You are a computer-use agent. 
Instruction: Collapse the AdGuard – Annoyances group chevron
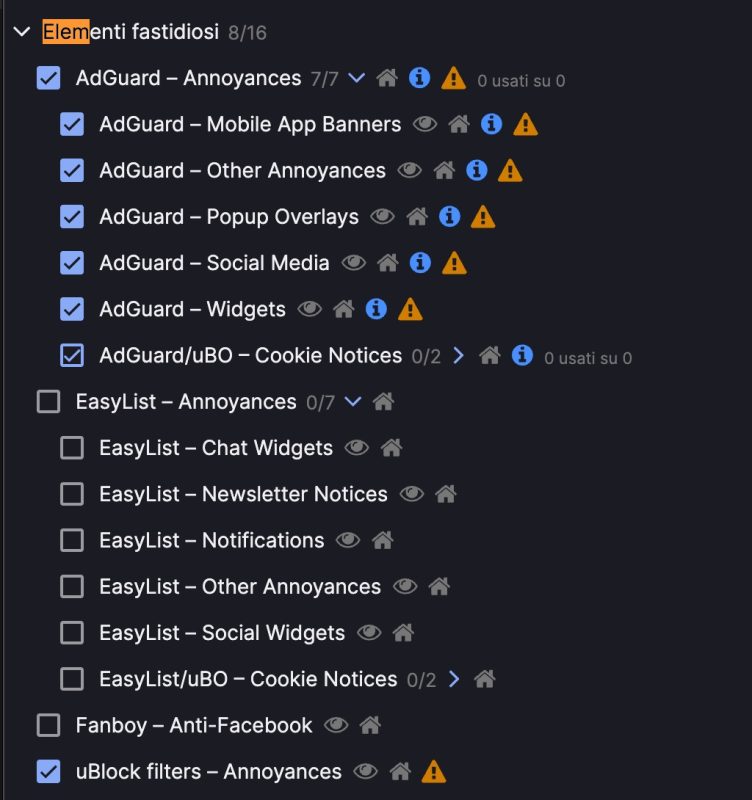click(356, 78)
